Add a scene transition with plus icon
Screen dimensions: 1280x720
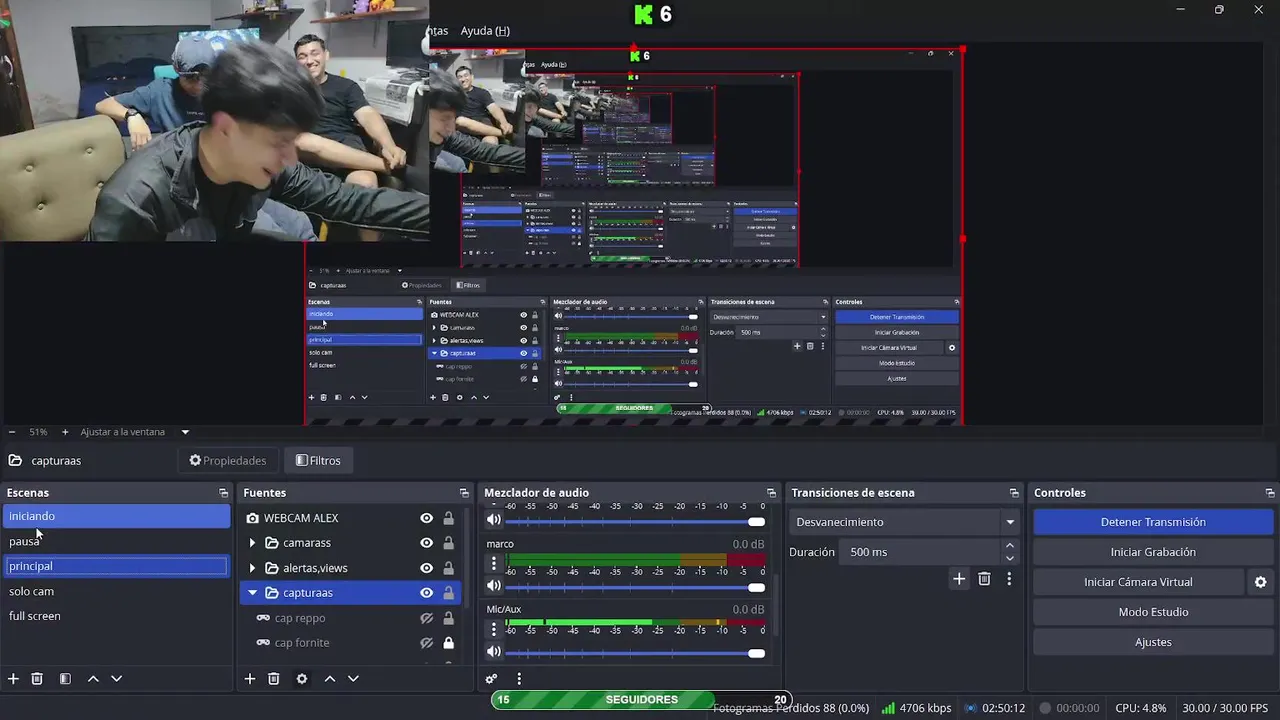tap(959, 578)
